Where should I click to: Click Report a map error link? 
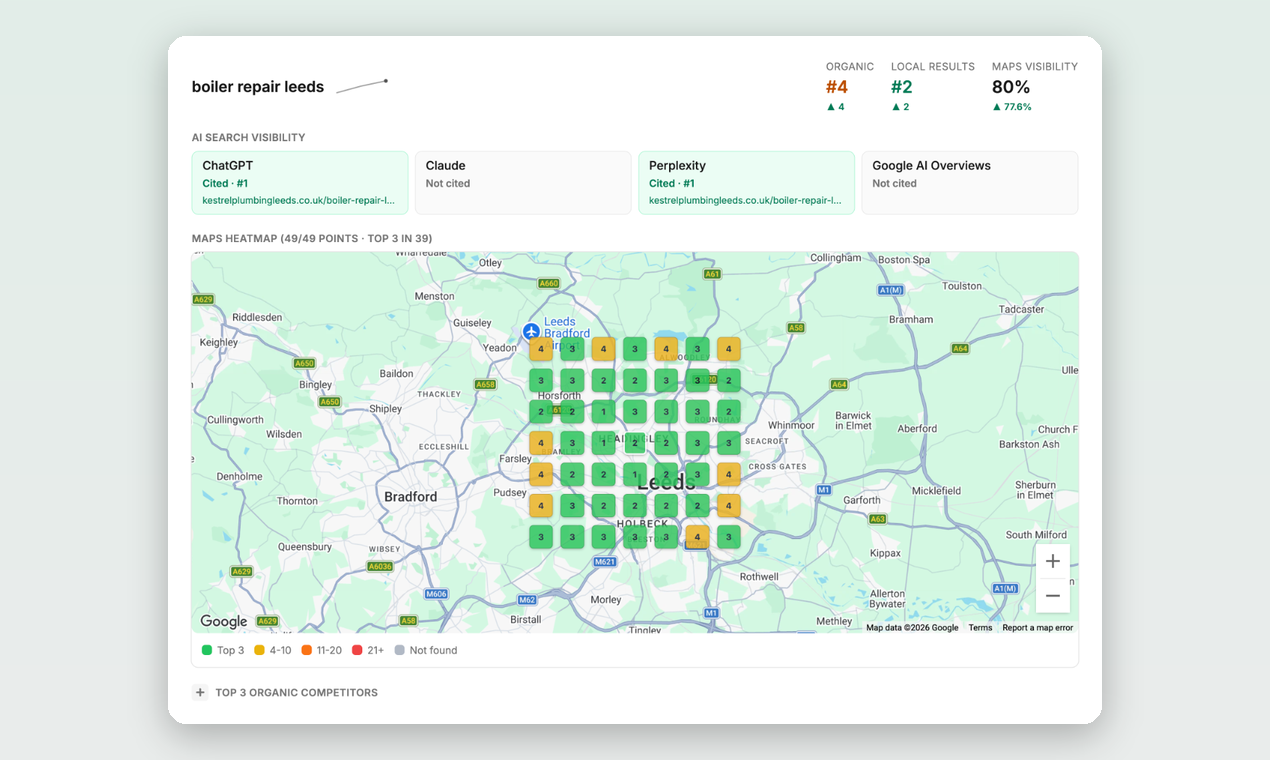(1037, 628)
